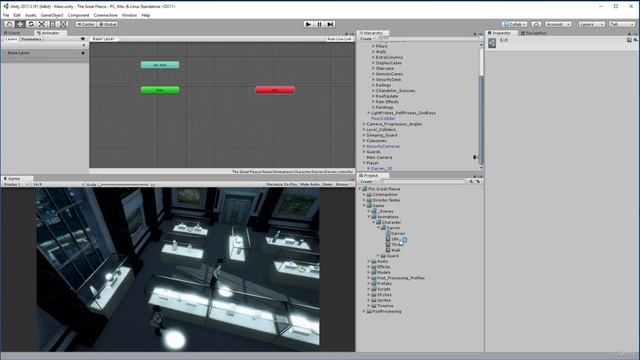Toggle Global handle rotation button
The image size is (640, 360).
[108, 24]
